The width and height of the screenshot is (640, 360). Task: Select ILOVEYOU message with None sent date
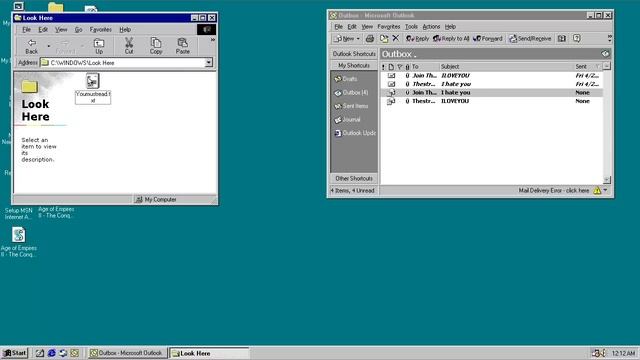coord(492,101)
